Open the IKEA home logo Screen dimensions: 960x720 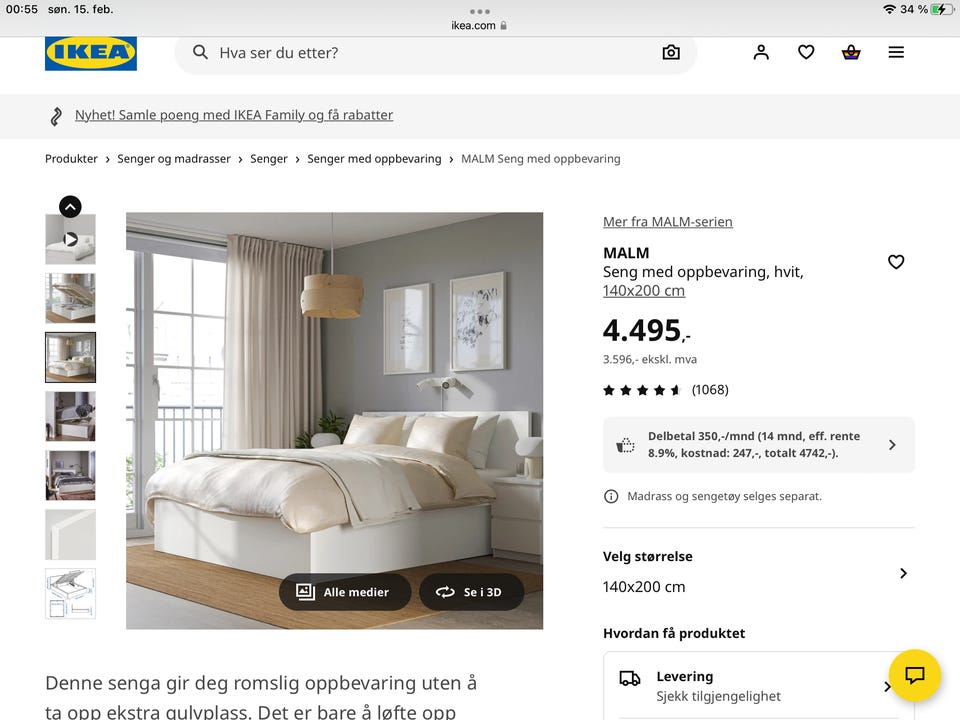click(x=91, y=53)
